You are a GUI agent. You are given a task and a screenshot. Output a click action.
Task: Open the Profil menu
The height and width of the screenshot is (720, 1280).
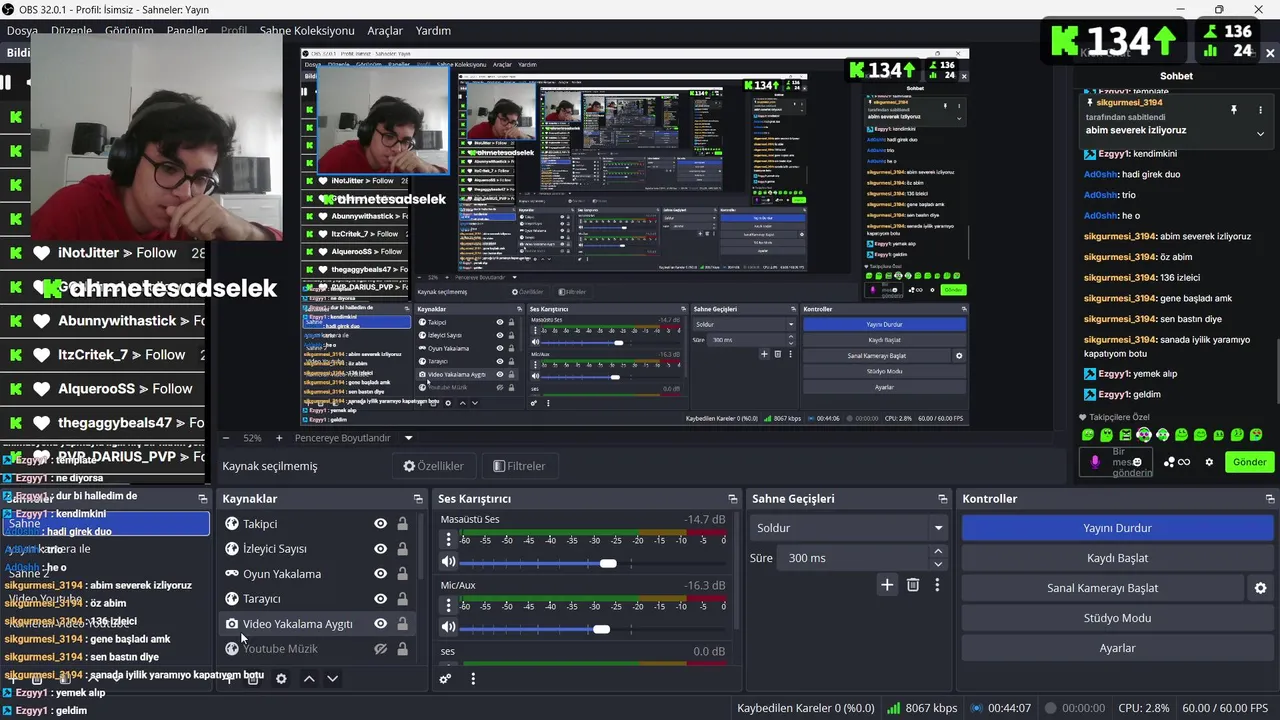coord(234,31)
